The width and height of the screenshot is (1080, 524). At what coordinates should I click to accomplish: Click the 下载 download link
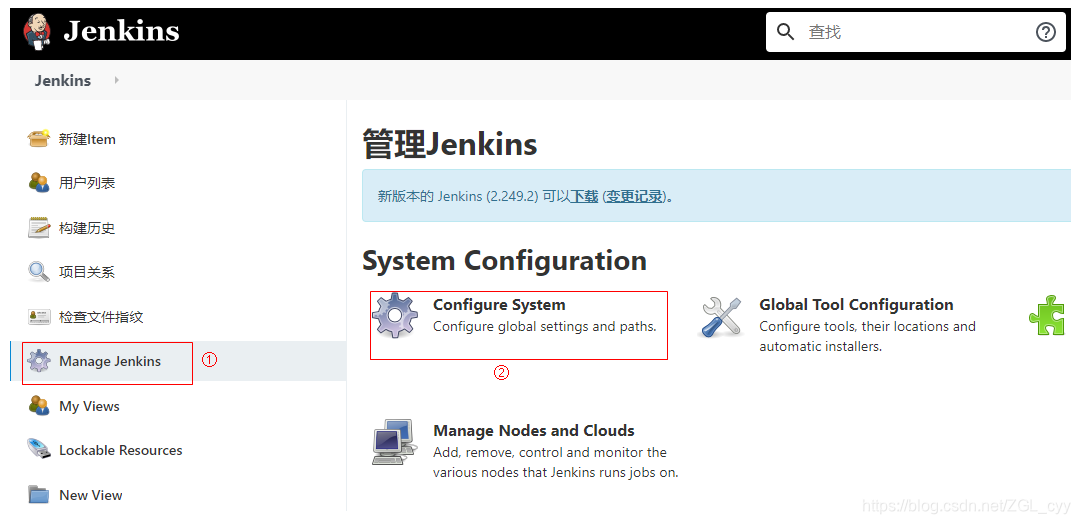coord(584,196)
